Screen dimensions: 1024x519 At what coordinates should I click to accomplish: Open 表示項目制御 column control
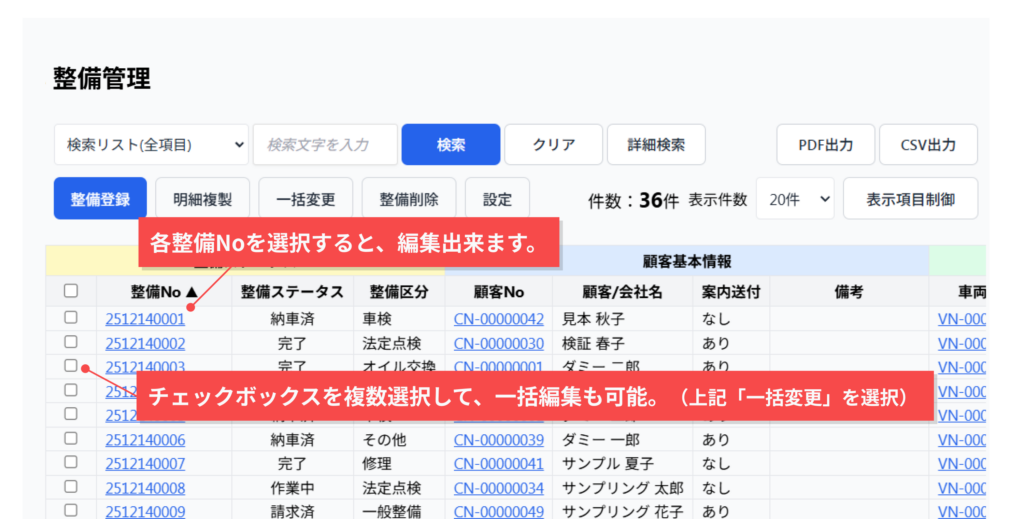[x=910, y=199]
